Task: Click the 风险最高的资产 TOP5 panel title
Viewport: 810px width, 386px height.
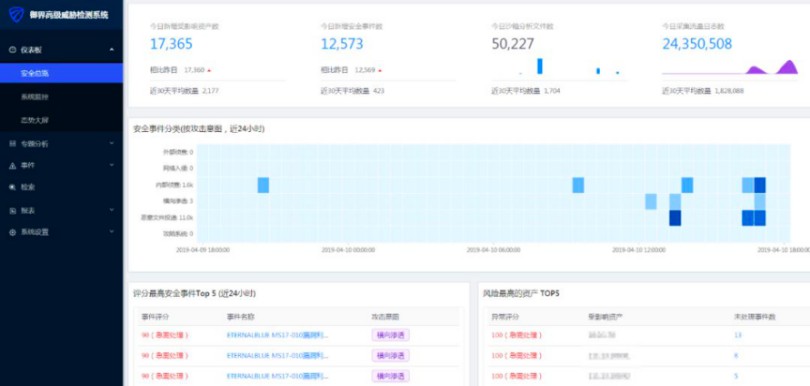Action: (x=521, y=294)
